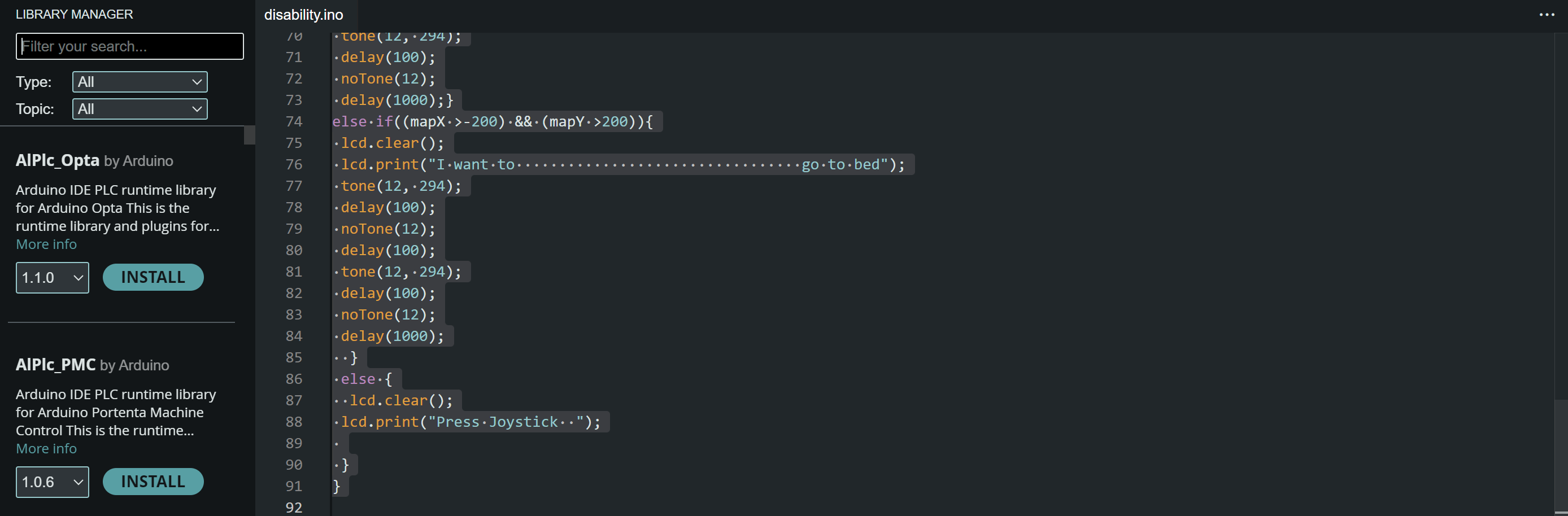
Task: Install the AIPlc_Opta library
Action: click(154, 277)
